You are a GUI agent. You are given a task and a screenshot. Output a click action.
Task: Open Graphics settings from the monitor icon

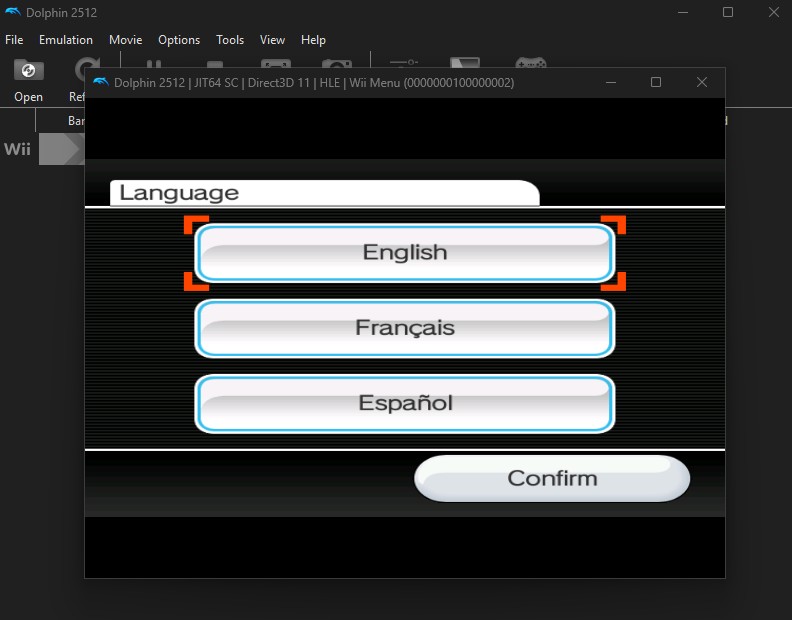465,61
